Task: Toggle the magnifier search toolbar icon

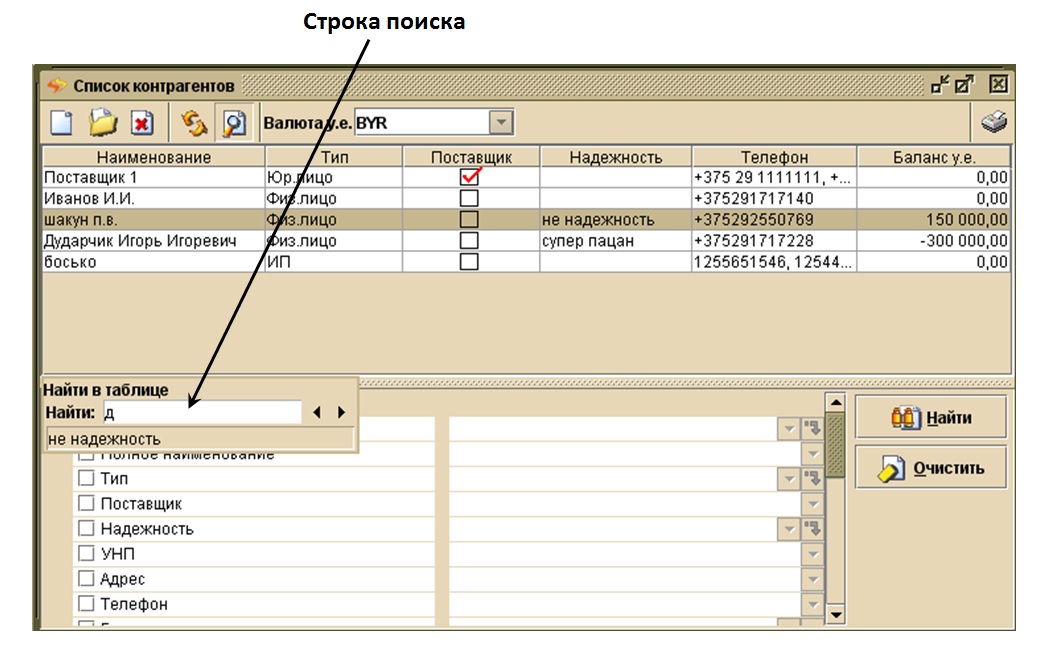Action: 234,123
